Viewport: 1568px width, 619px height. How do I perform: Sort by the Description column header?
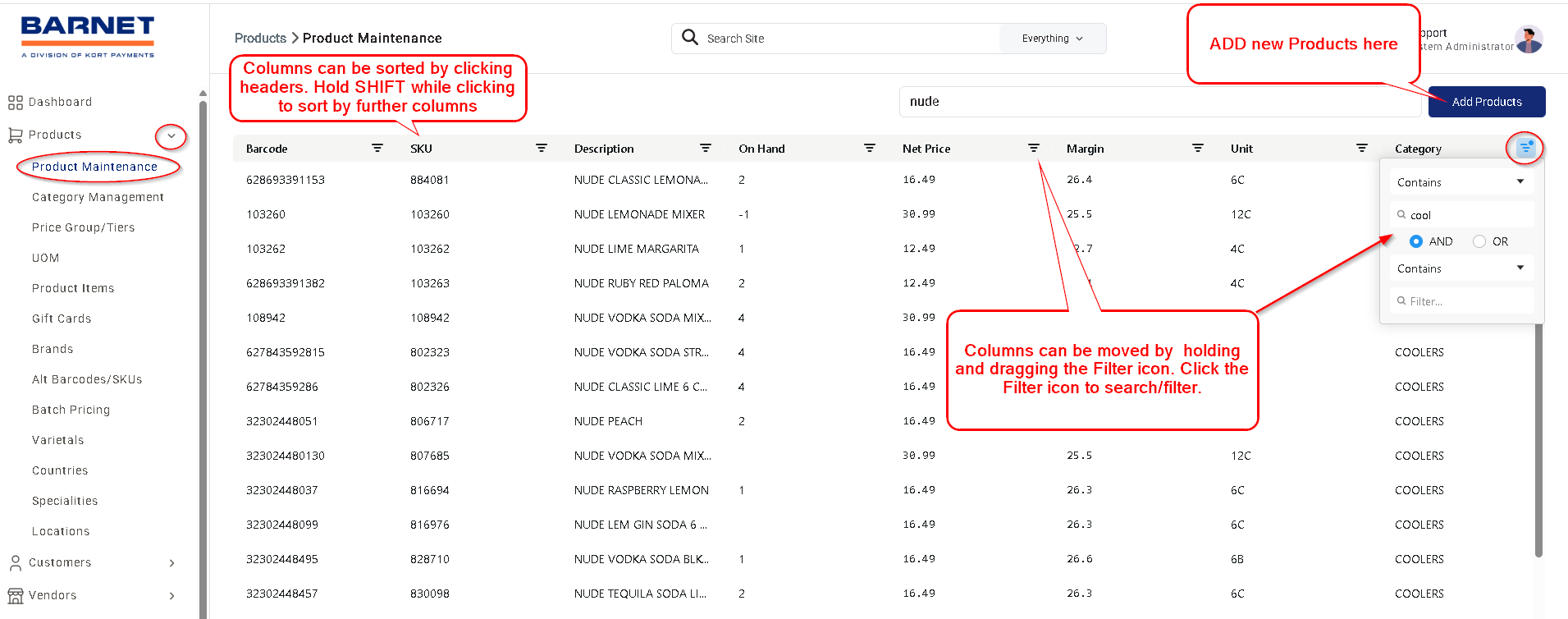coord(604,149)
